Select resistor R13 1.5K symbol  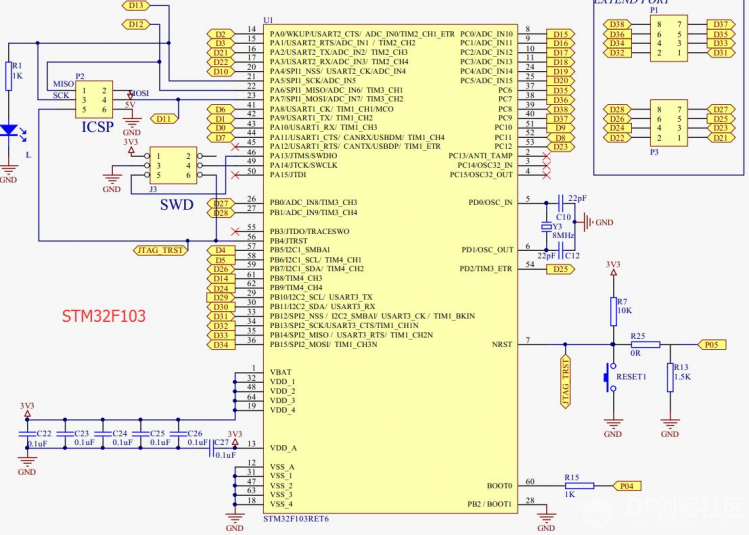[x=670, y=377]
